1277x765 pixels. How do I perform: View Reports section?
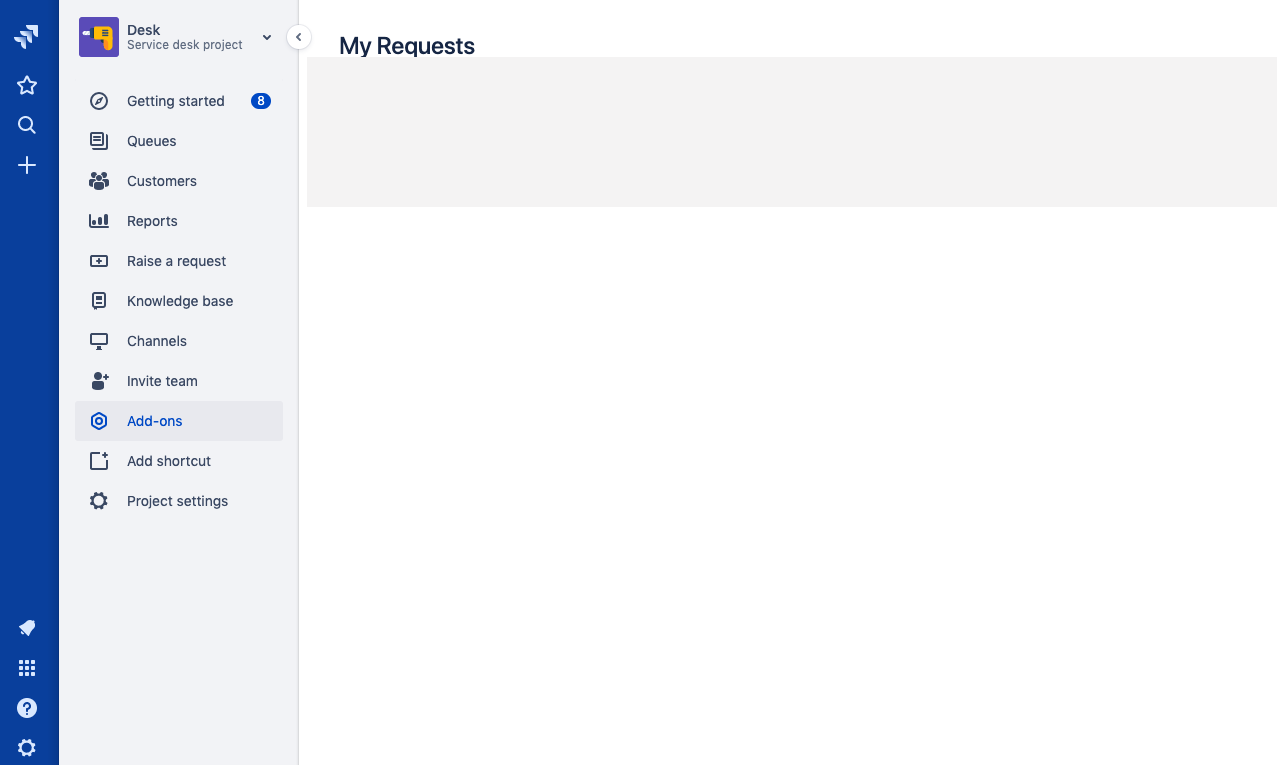[152, 221]
